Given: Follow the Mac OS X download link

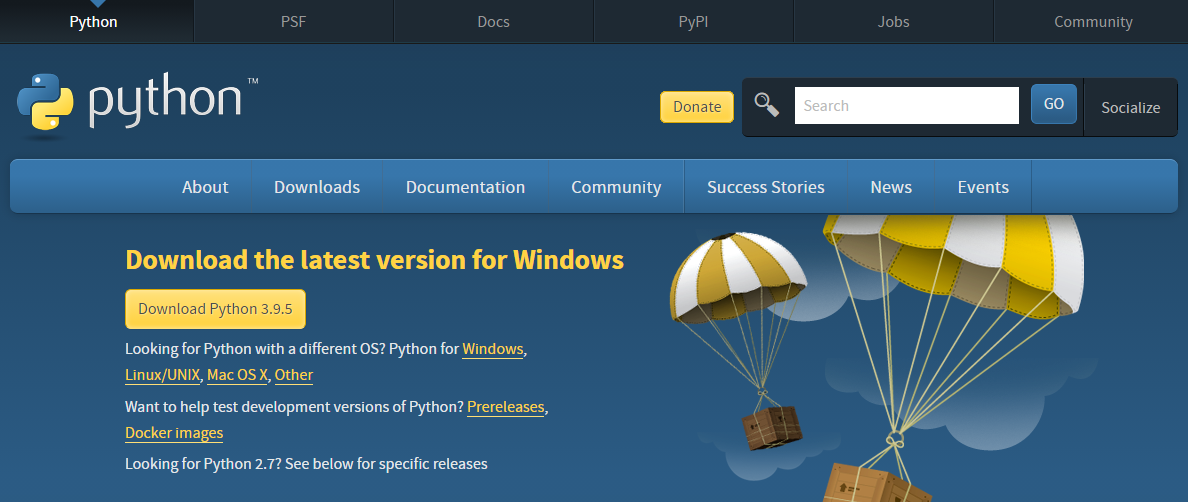Looking at the screenshot, I should (x=237, y=375).
